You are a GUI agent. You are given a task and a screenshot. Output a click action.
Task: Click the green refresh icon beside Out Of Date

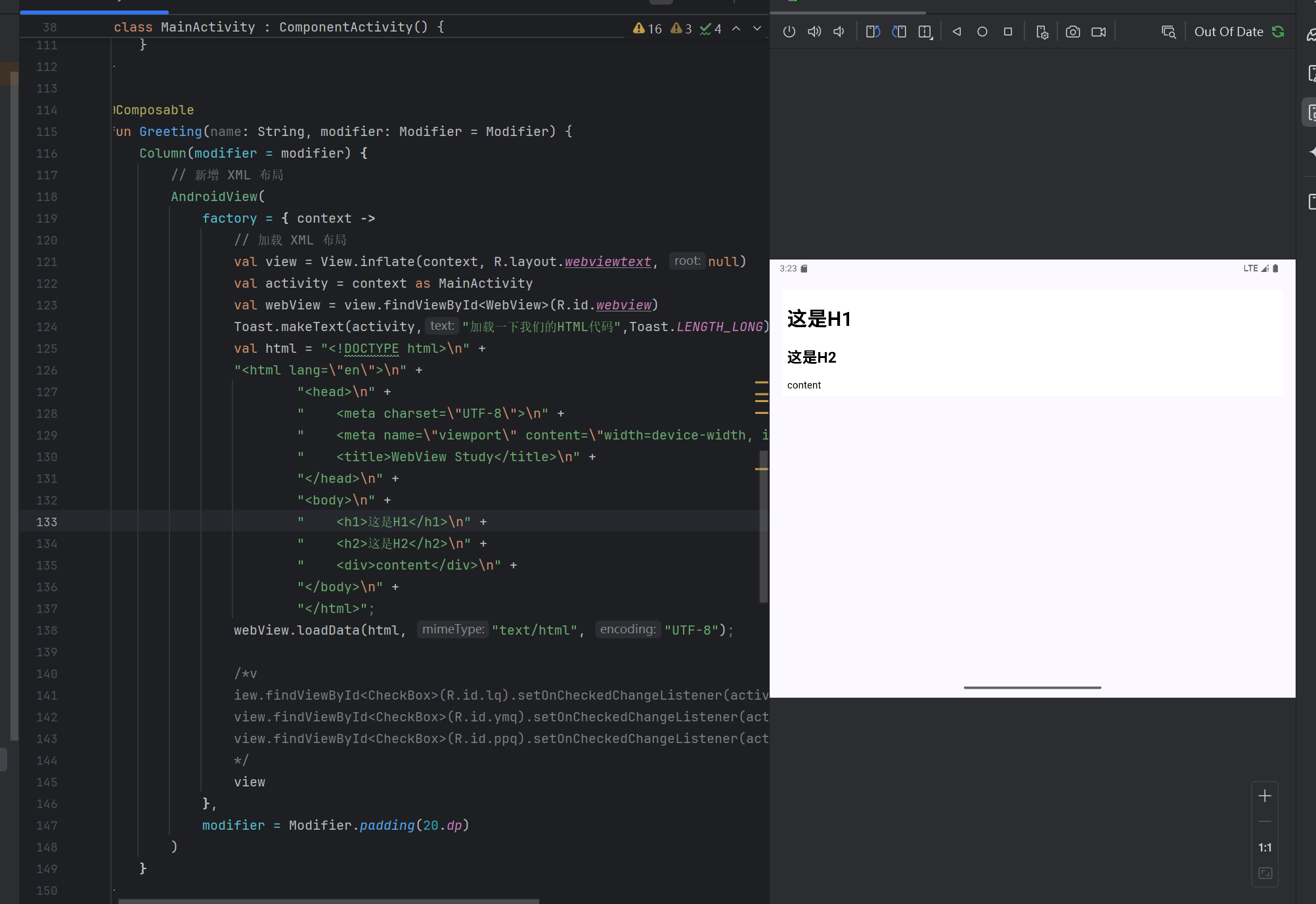coord(1278,32)
